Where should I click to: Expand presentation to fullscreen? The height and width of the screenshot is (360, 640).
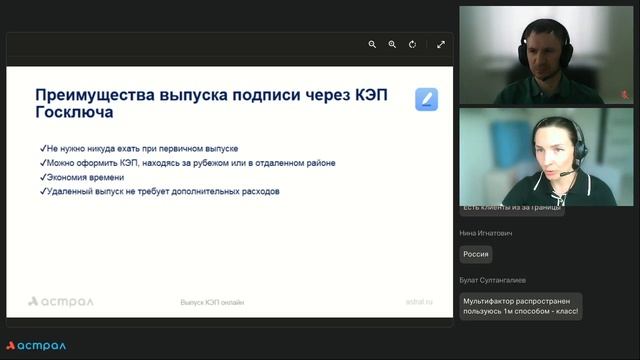tap(441, 44)
